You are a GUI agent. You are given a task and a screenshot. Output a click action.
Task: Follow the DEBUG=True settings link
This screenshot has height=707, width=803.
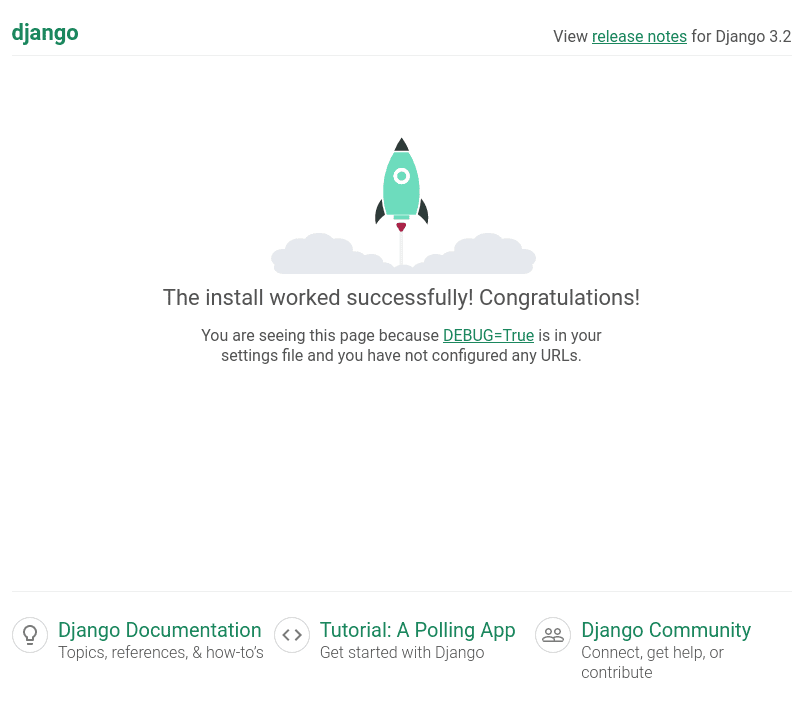488,335
